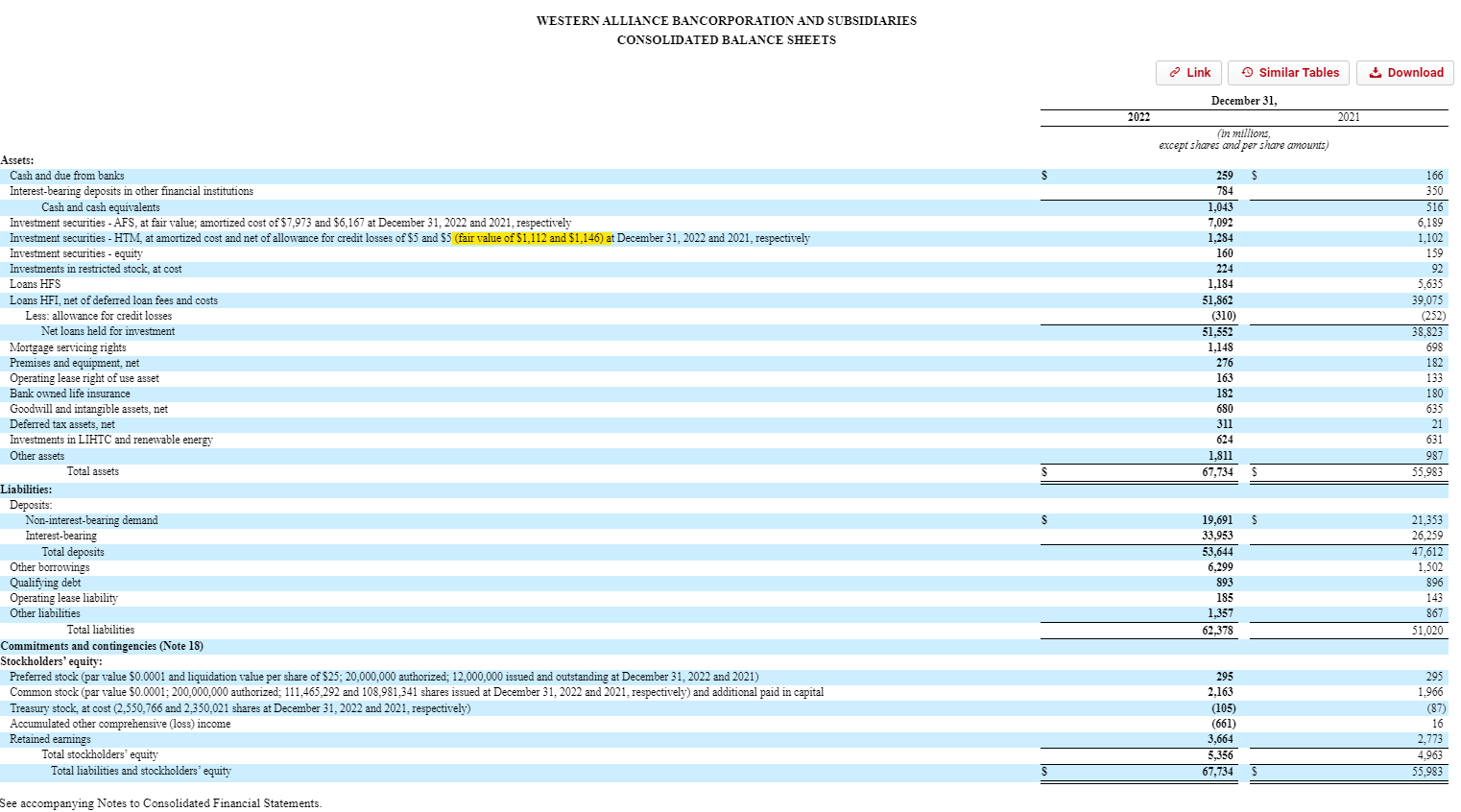The width and height of the screenshot is (1461, 812).
Task: Click 2022 total liabilities value 62,378
Action: click(1217, 631)
